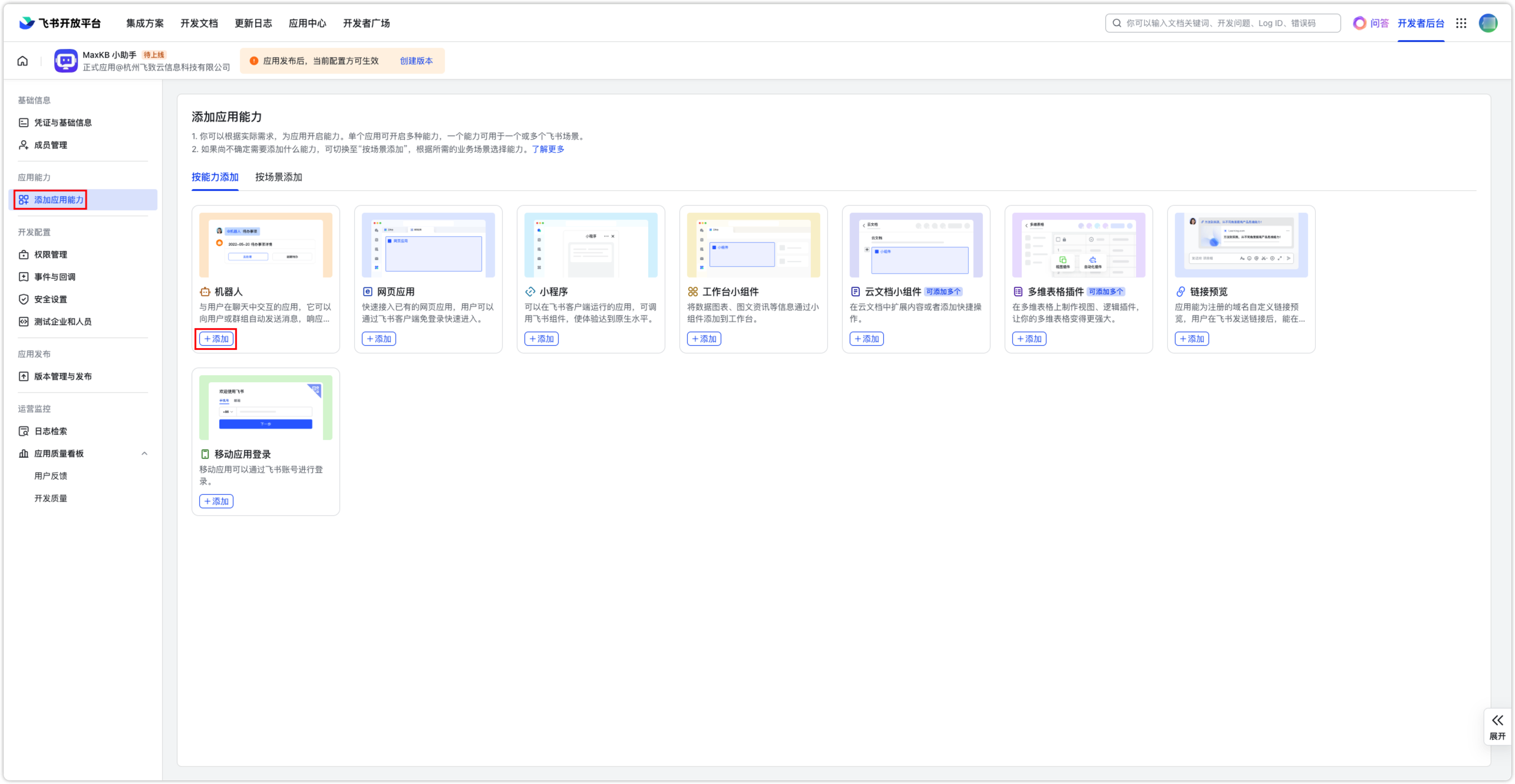
Task: Click the 小程序 preview thumbnail
Action: click(590, 245)
